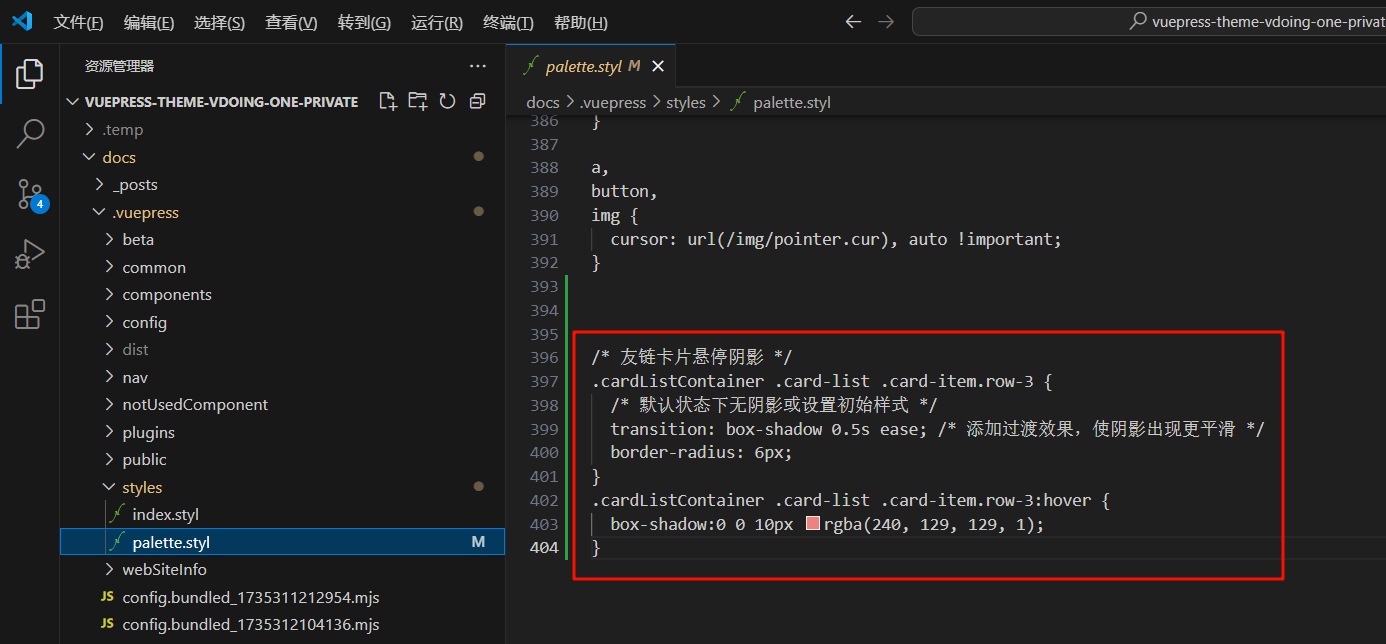Image resolution: width=1386 pixels, height=644 pixels.
Task: Click the cursor: url(/img/pointer.cur) line
Action: 836,239
